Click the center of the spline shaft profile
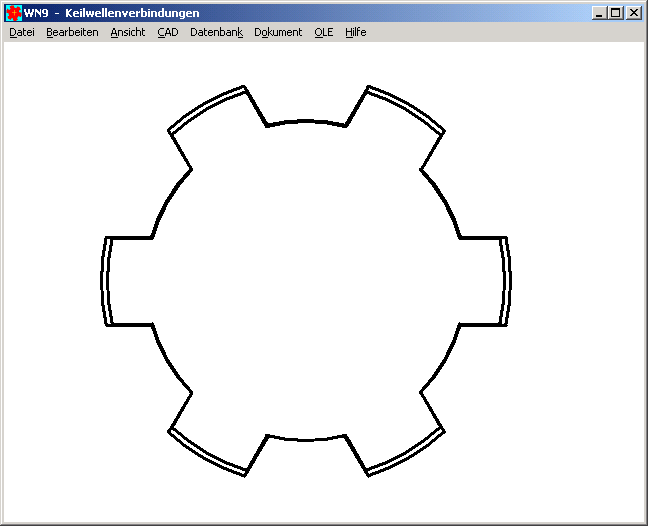 (x=307, y=281)
